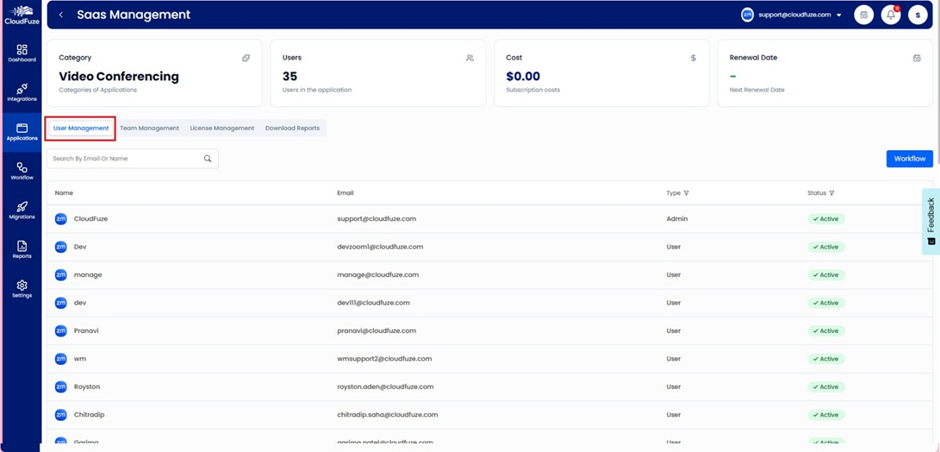This screenshot has height=452, width=940.
Task: Expand the support@cloudfuze.com account dropdown
Action: [x=839, y=15]
